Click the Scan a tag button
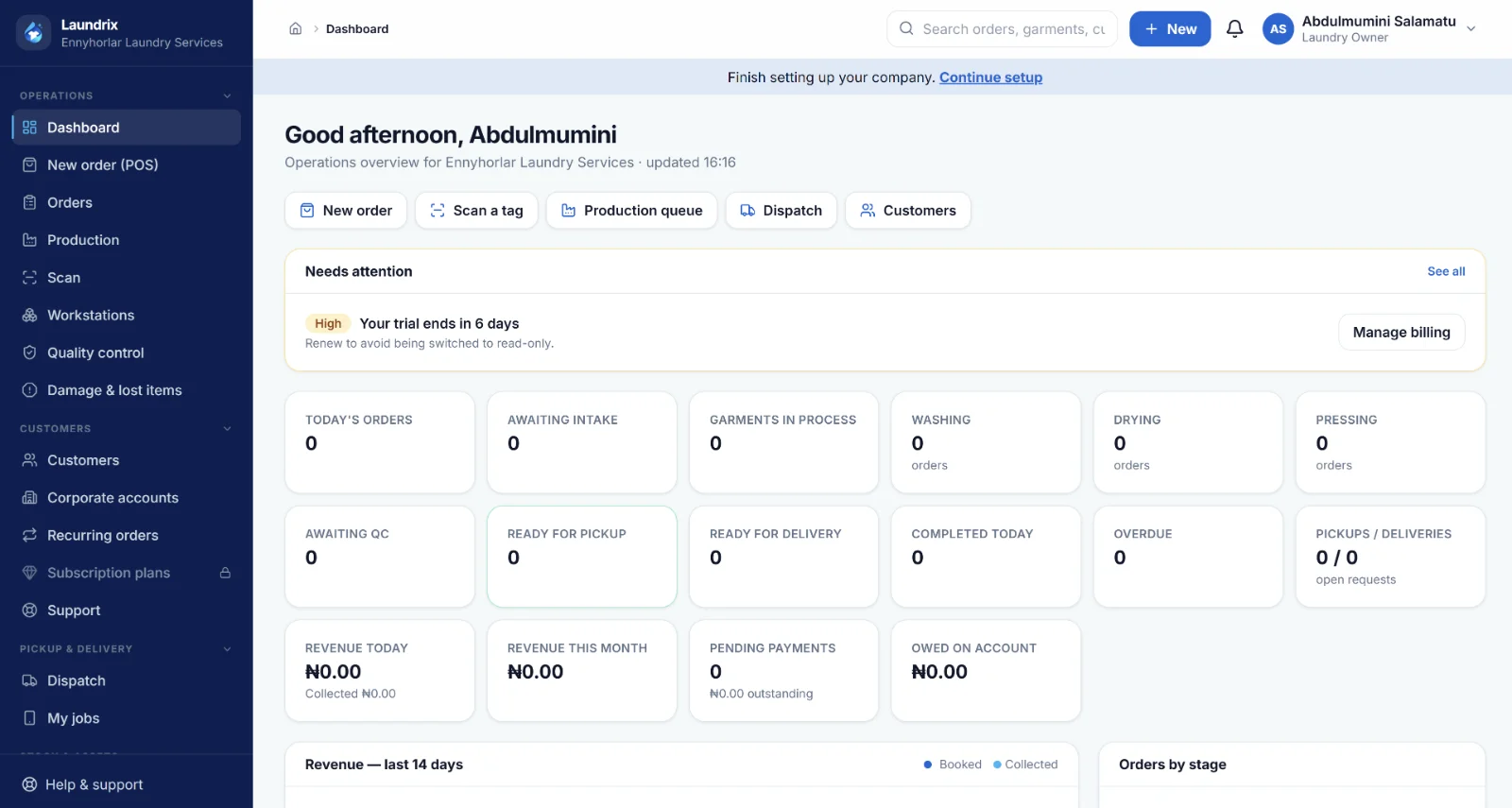This screenshot has height=808, width=1512. (476, 211)
